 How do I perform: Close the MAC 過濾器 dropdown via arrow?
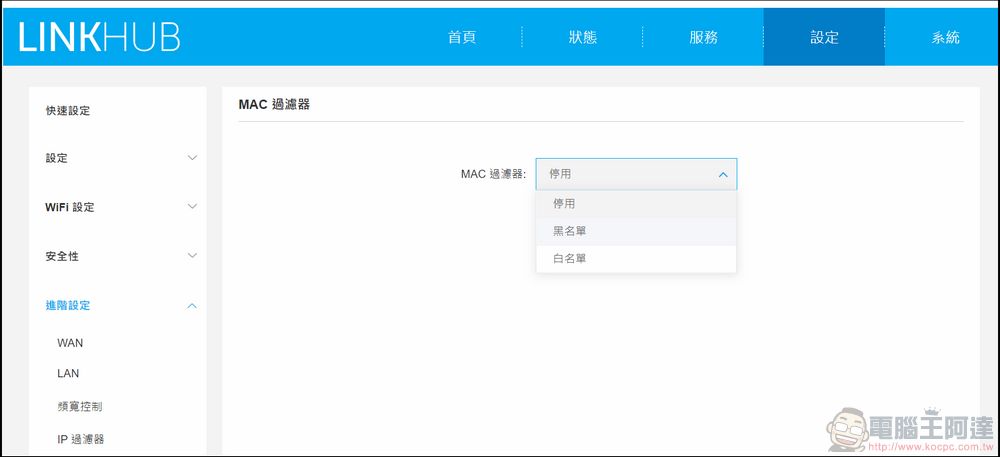tap(722, 175)
